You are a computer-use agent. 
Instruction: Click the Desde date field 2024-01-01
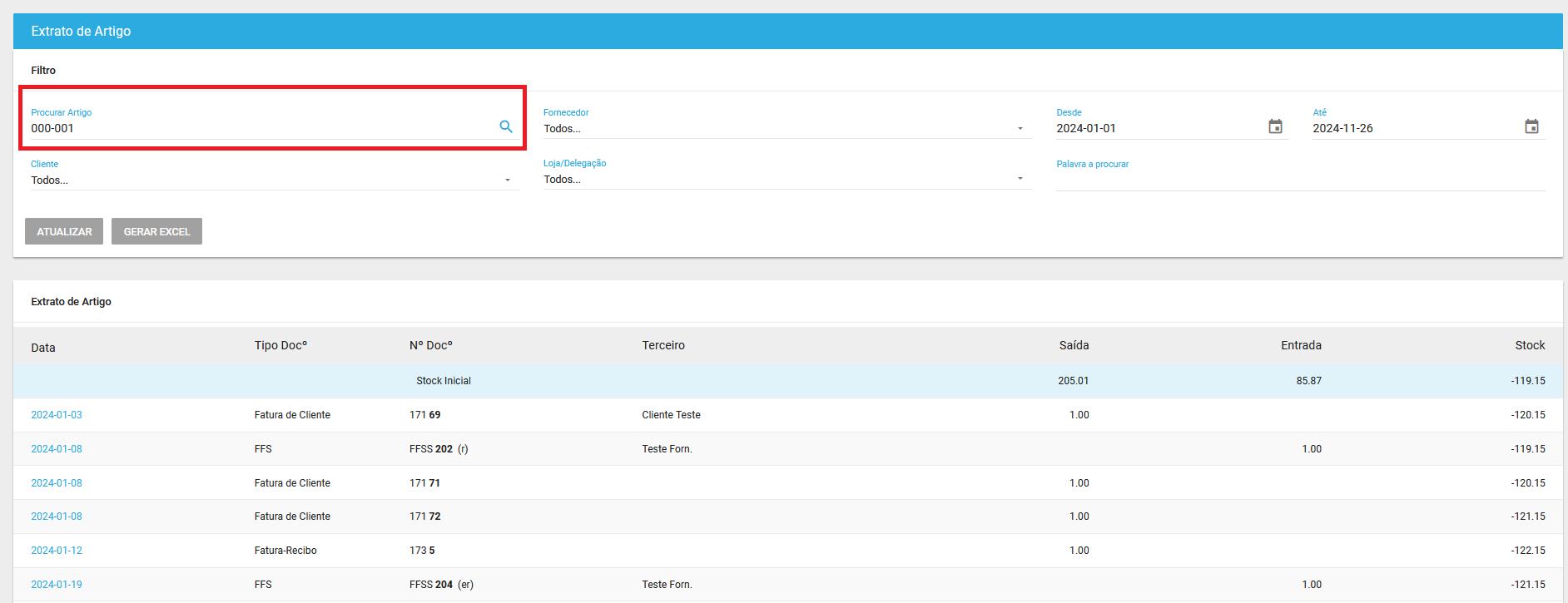[1160, 128]
